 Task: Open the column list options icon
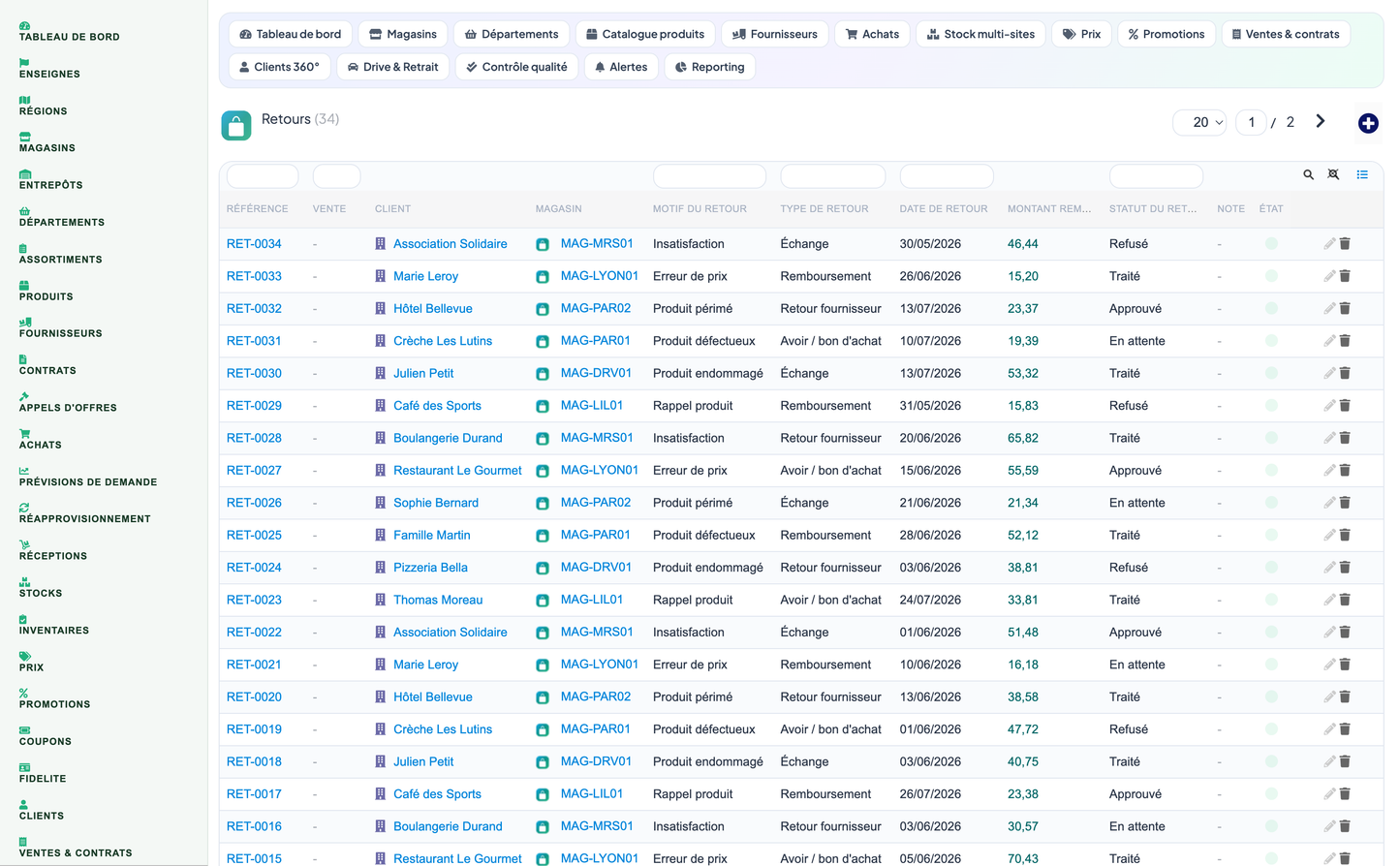click(x=1362, y=175)
